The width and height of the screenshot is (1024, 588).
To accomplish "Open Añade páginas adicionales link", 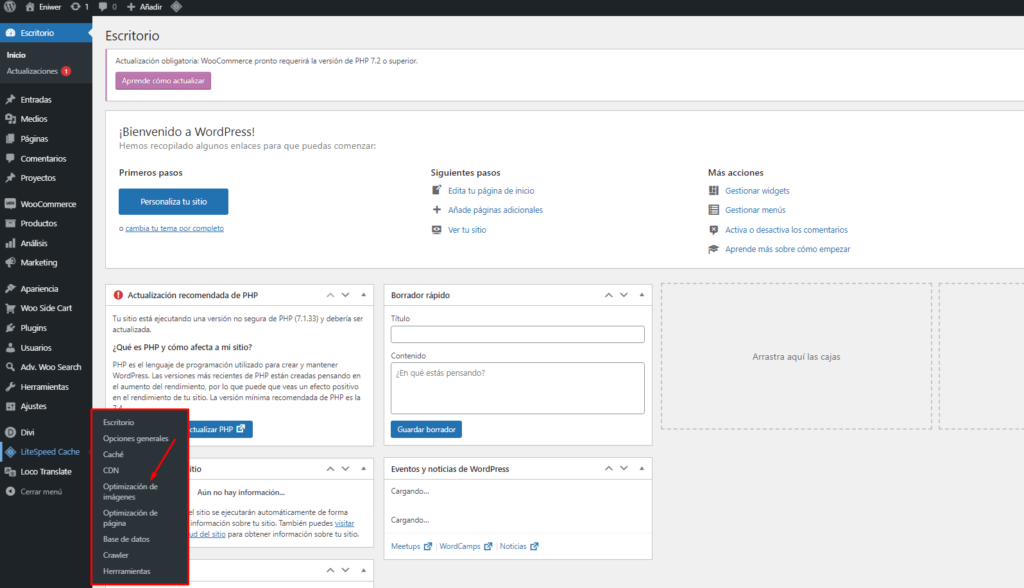I will [495, 210].
